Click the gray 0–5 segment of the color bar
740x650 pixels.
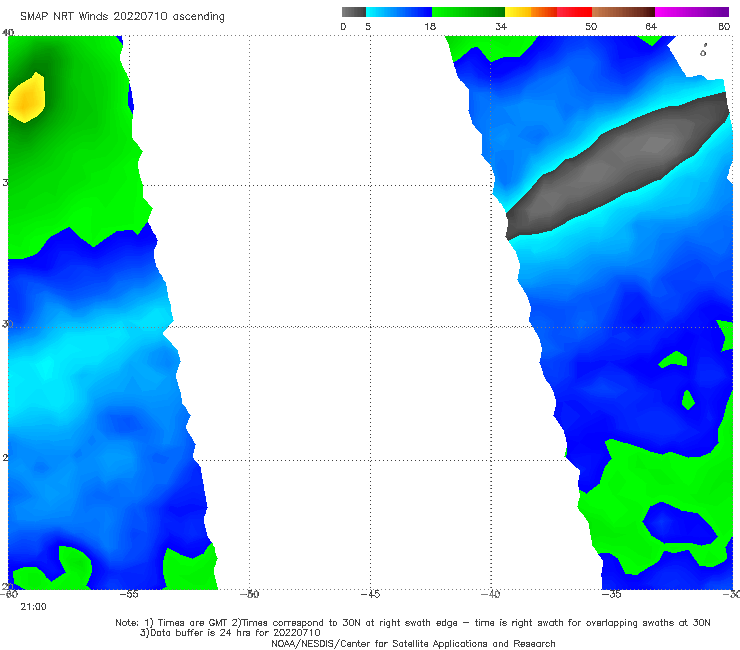[x=354, y=12]
